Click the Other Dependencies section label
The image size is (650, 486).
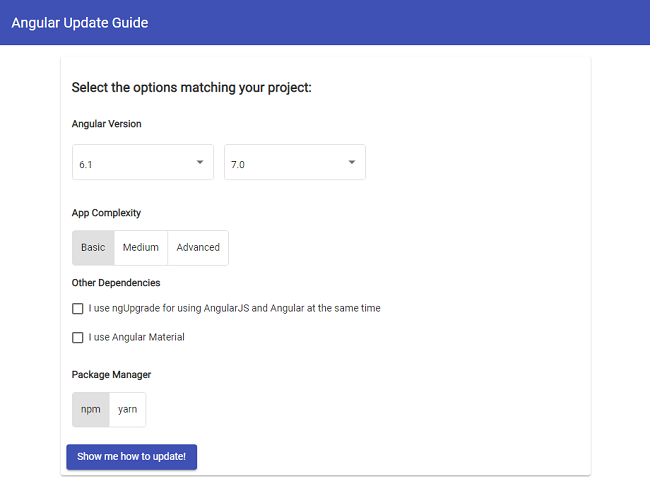pyautogui.click(x=116, y=283)
